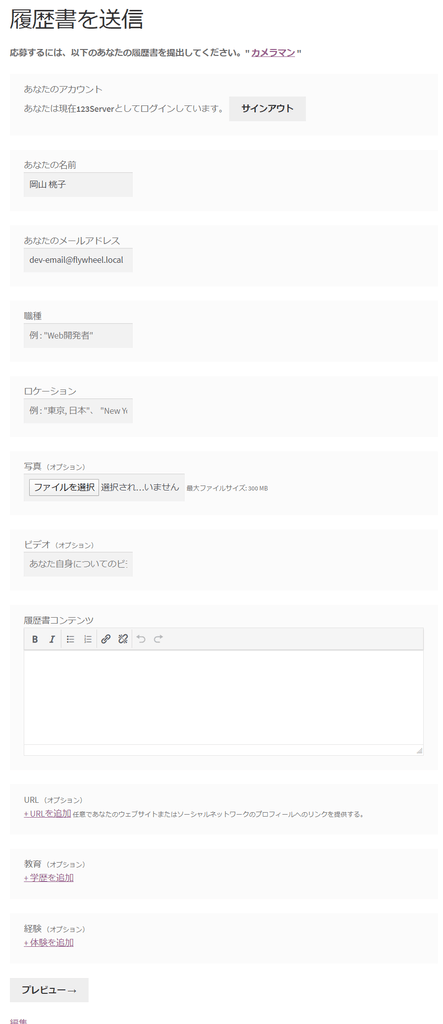Undo the last edit in editor
The width and height of the screenshot is (443, 1024).
140,639
